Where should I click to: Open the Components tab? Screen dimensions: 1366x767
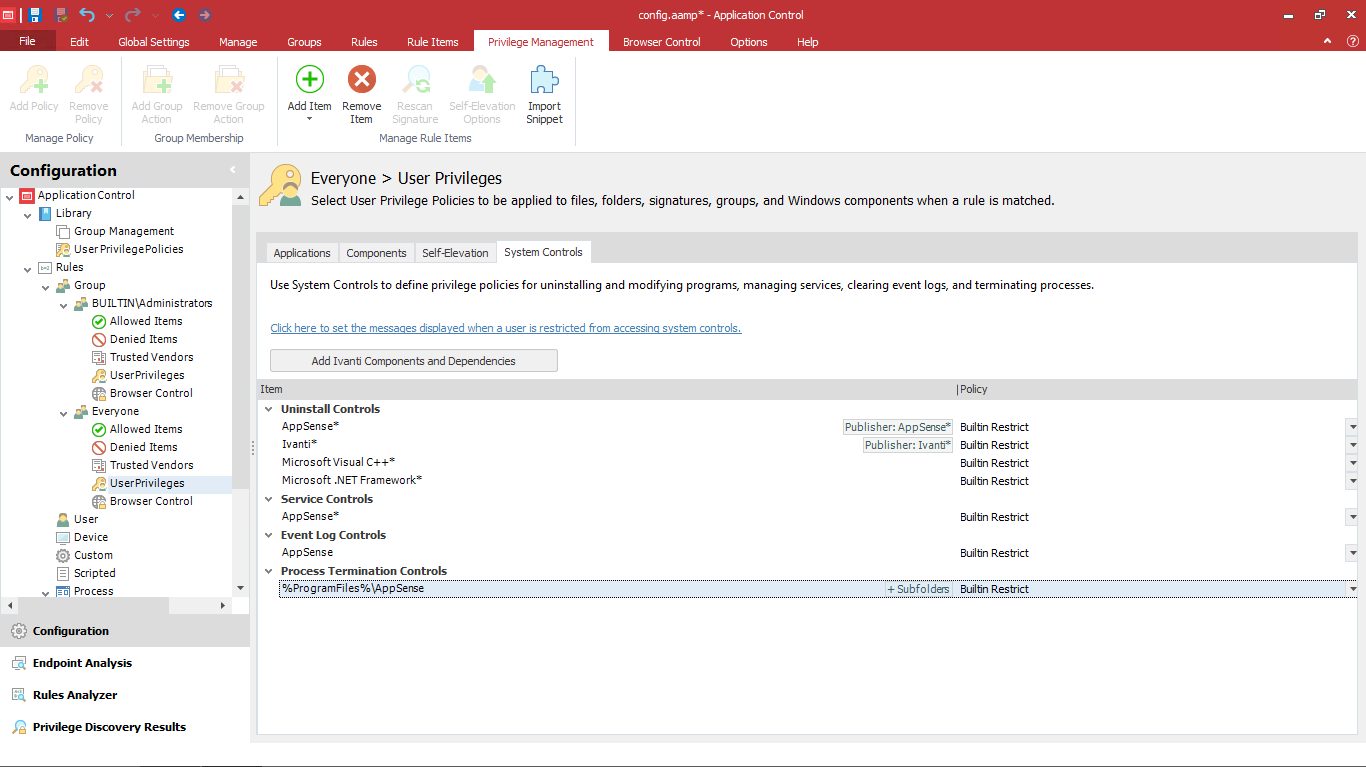coord(376,253)
